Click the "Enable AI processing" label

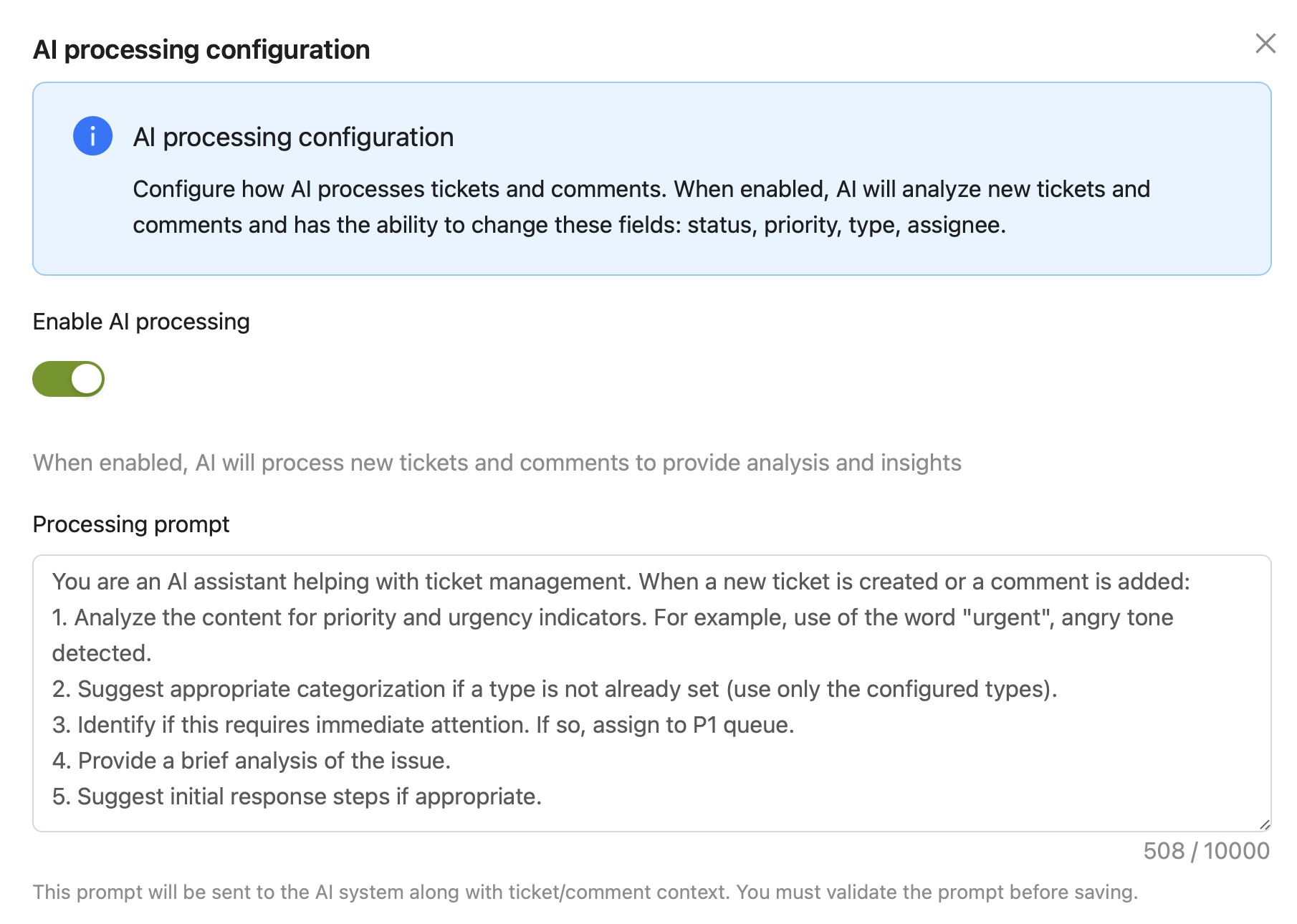pyautogui.click(x=141, y=322)
